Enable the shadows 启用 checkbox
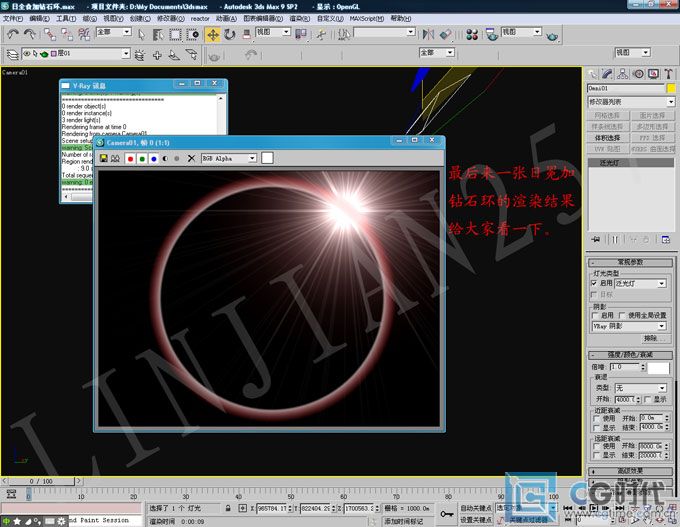 pos(595,315)
